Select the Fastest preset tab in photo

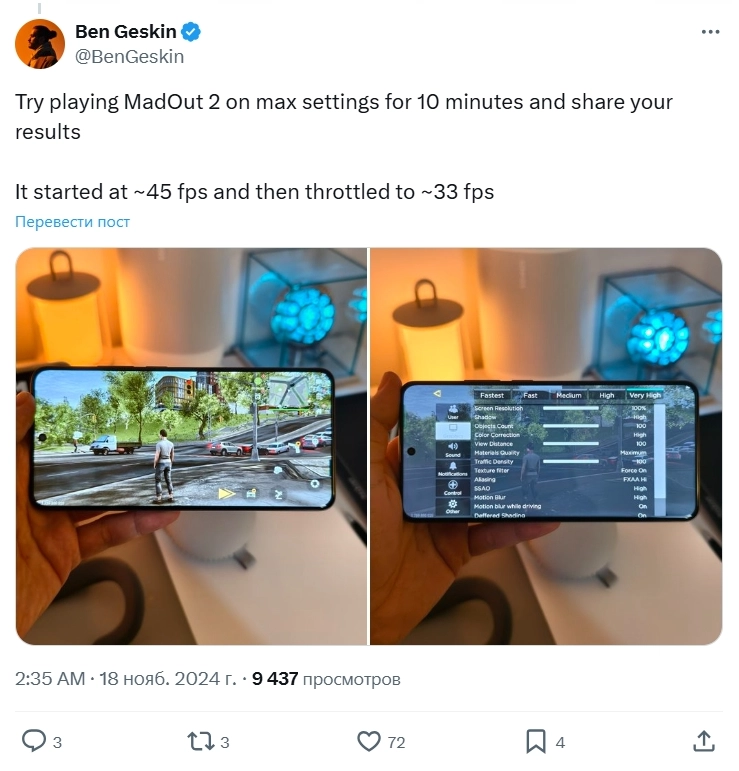[492, 395]
